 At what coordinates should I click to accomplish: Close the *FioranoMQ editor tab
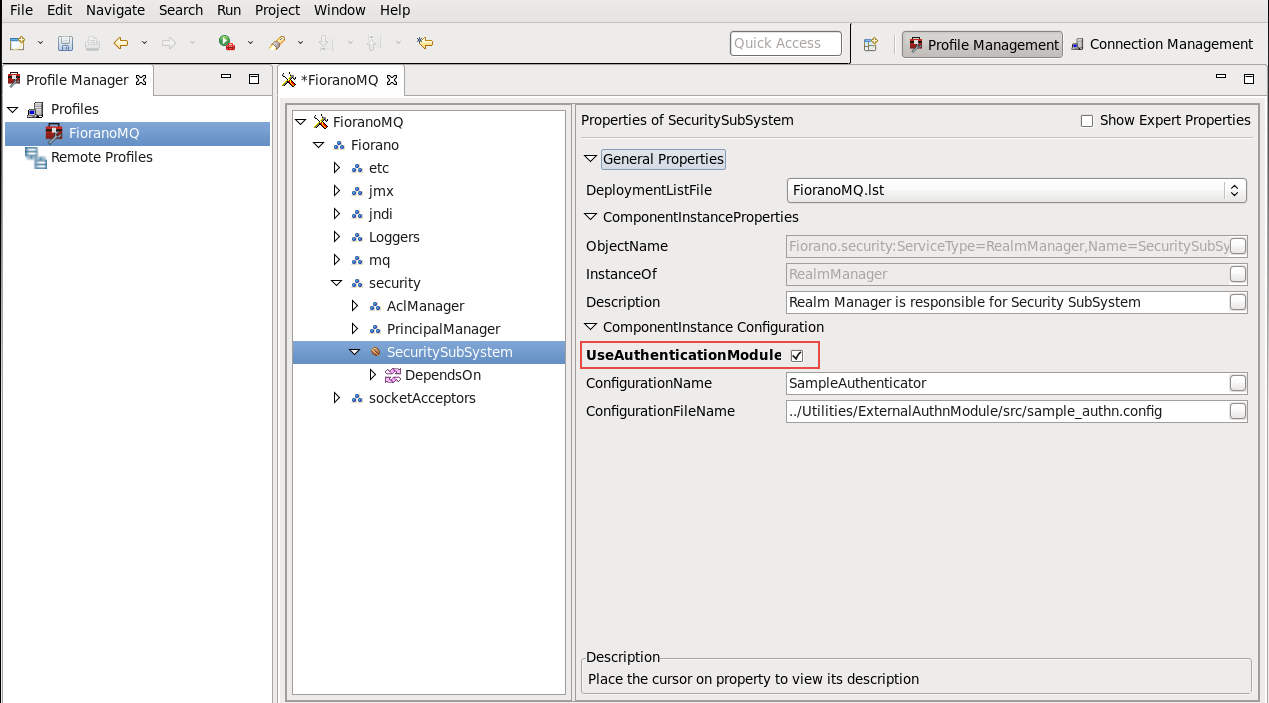coord(392,79)
